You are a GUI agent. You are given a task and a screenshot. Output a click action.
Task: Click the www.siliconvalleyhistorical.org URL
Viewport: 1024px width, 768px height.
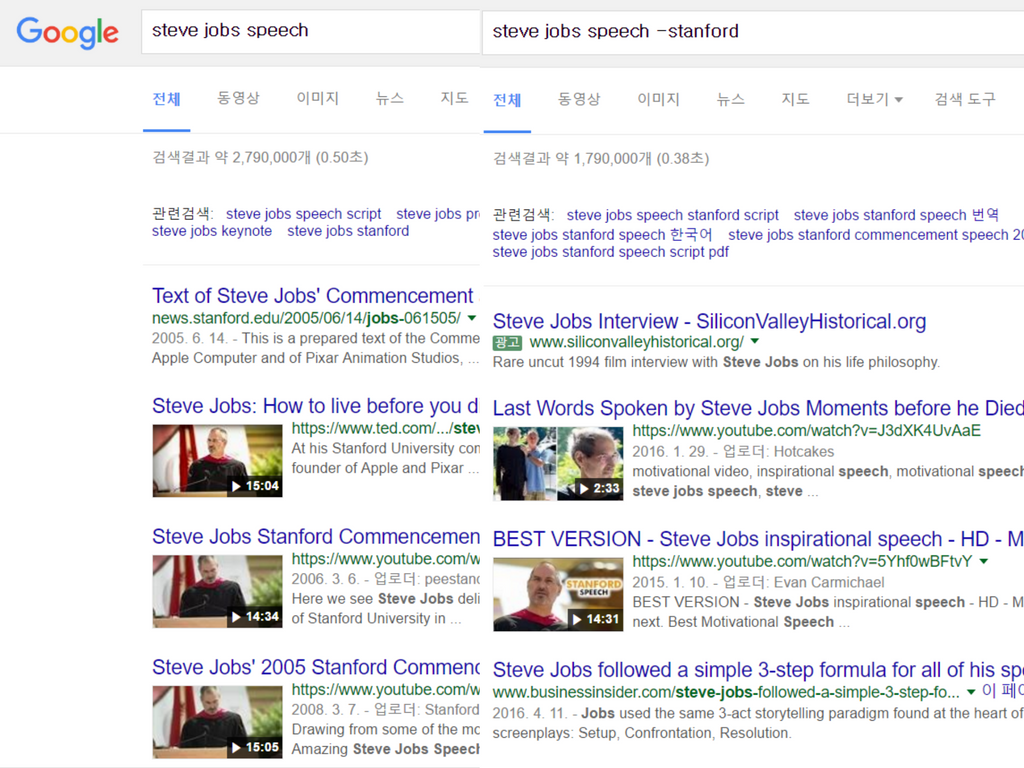tap(636, 342)
